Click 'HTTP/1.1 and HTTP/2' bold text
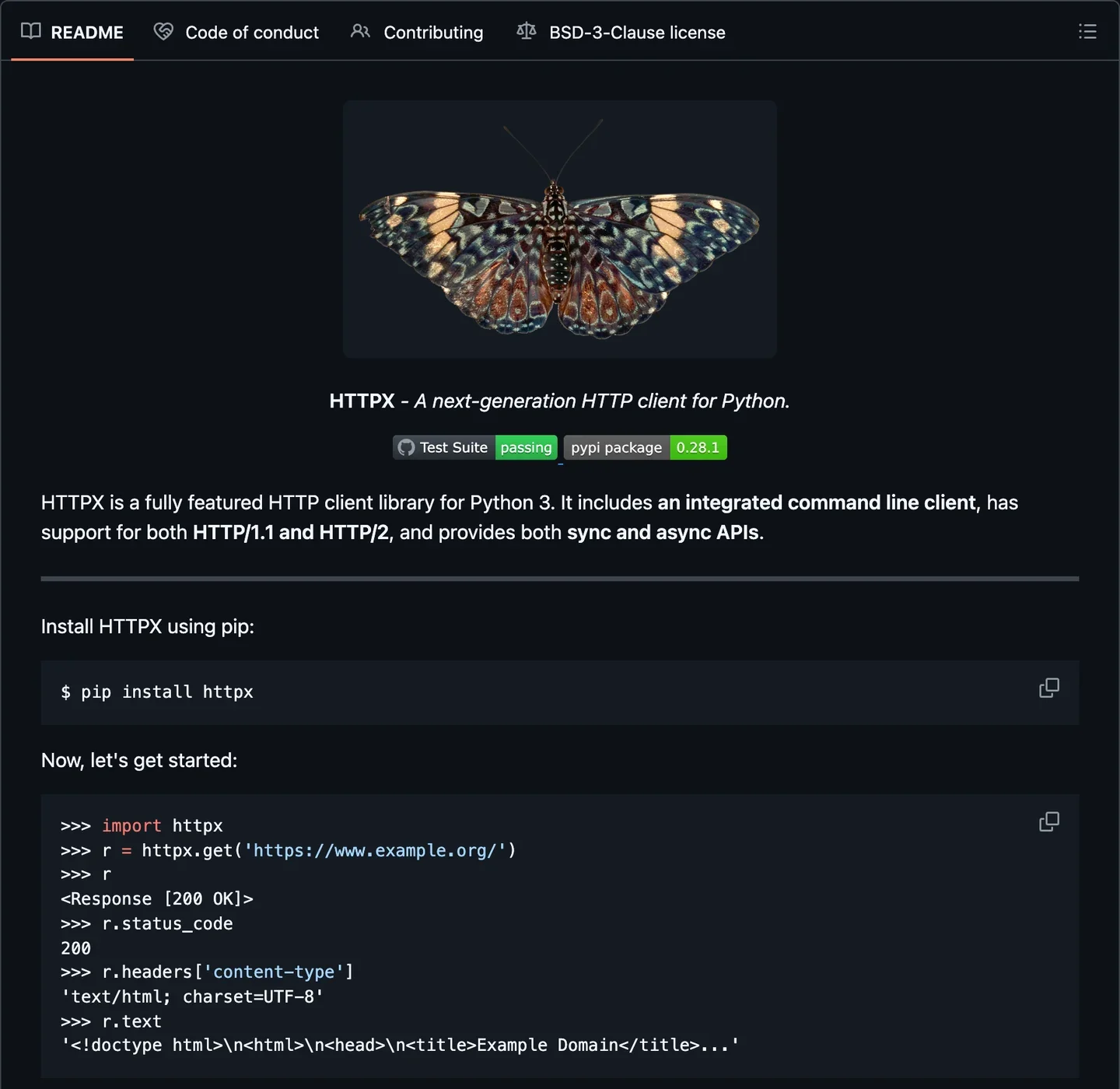The width and height of the screenshot is (1120, 1089). coord(290,533)
